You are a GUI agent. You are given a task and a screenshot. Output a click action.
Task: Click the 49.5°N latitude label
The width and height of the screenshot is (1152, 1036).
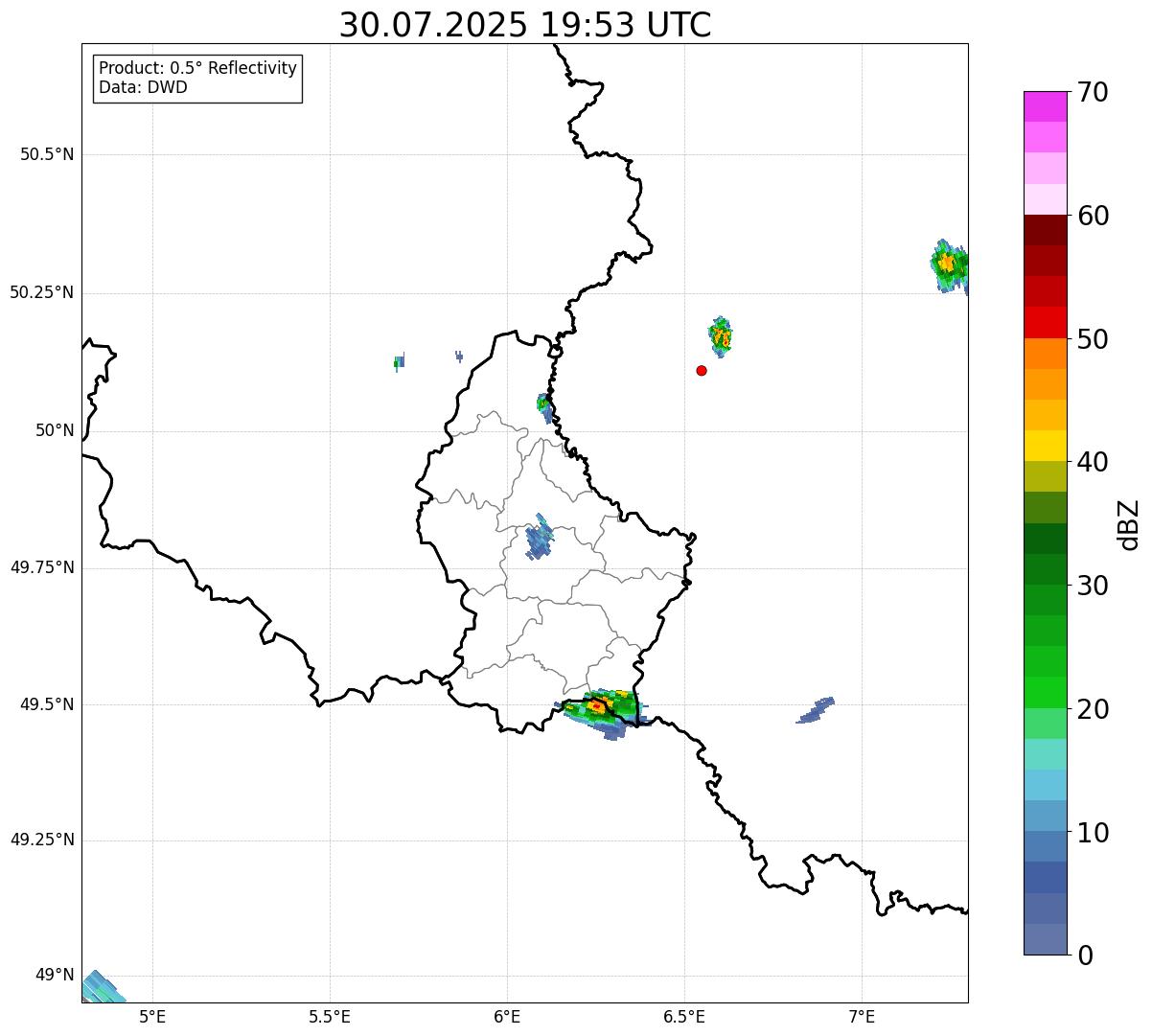(47, 704)
